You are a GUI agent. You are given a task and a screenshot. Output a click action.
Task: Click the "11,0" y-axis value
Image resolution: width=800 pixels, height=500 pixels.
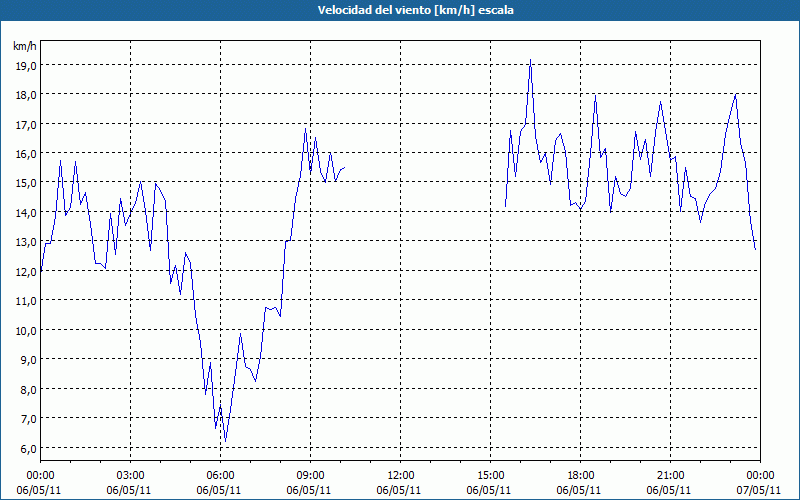[x=26, y=301]
